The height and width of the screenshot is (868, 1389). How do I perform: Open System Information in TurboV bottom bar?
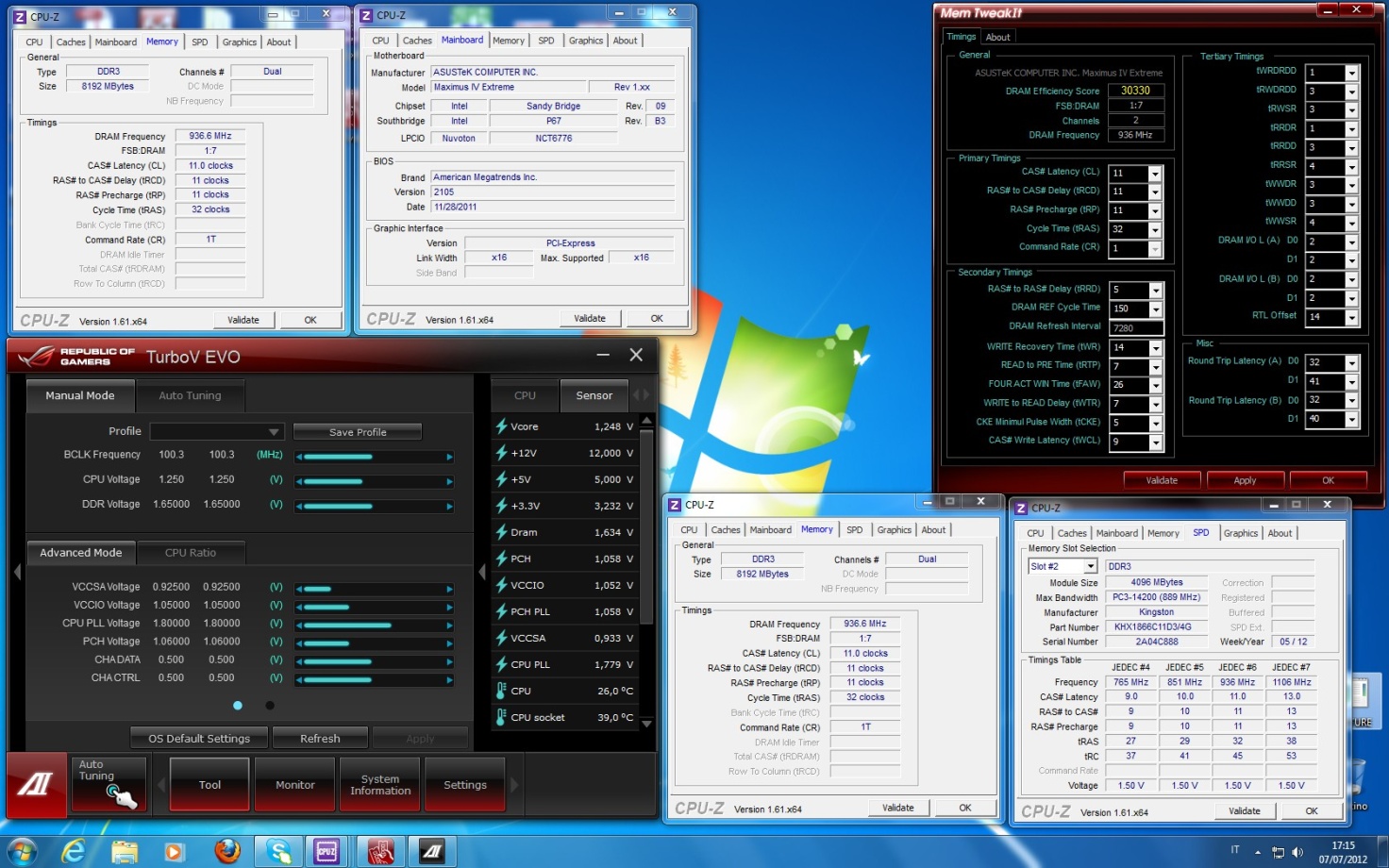(380, 784)
